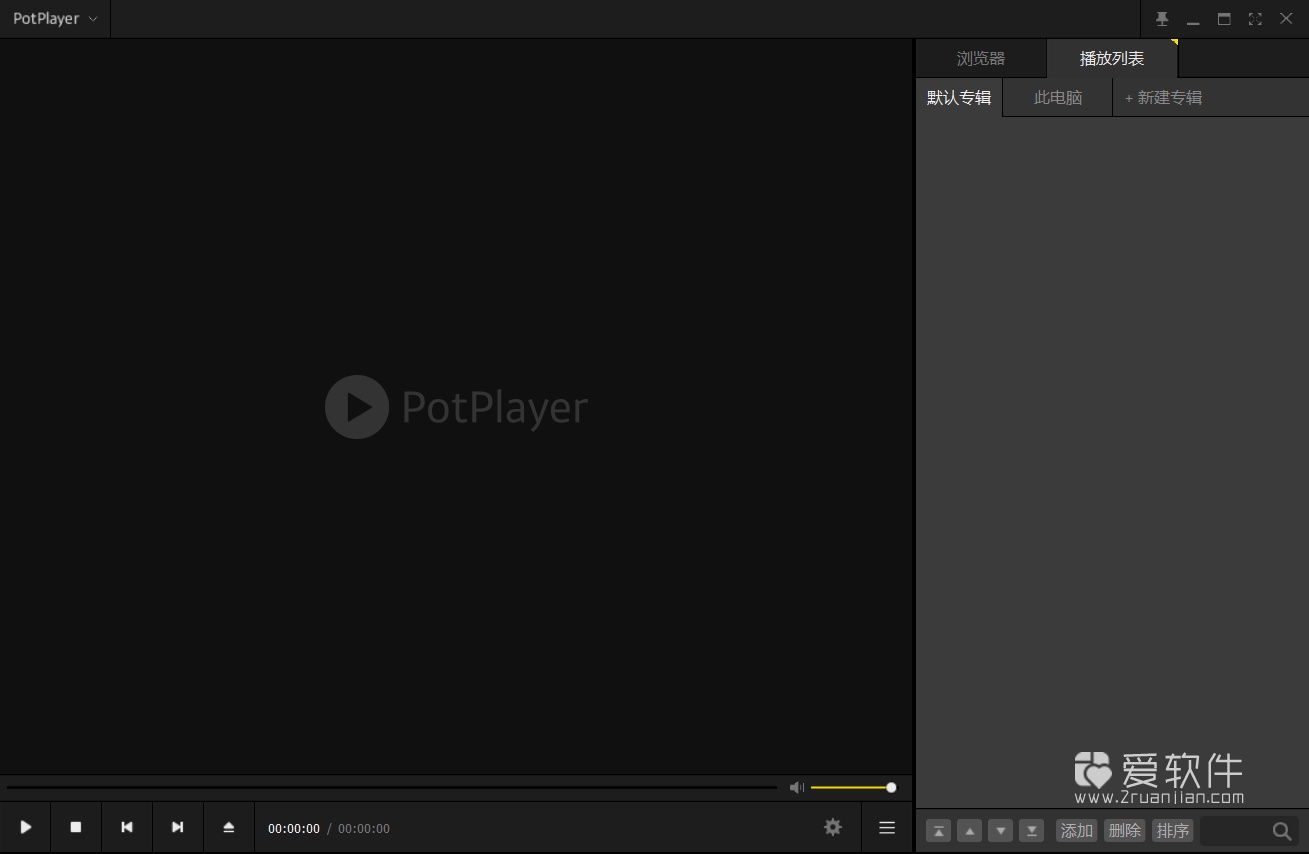1309x854 pixels.
Task: Switch to the 浏览器 tab
Action: click(x=980, y=58)
